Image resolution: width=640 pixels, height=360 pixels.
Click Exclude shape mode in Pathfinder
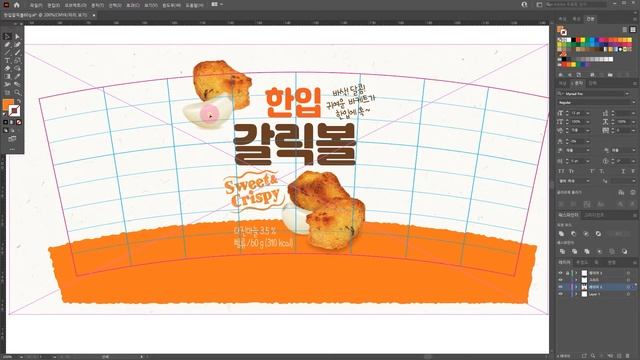pyautogui.click(x=598, y=233)
